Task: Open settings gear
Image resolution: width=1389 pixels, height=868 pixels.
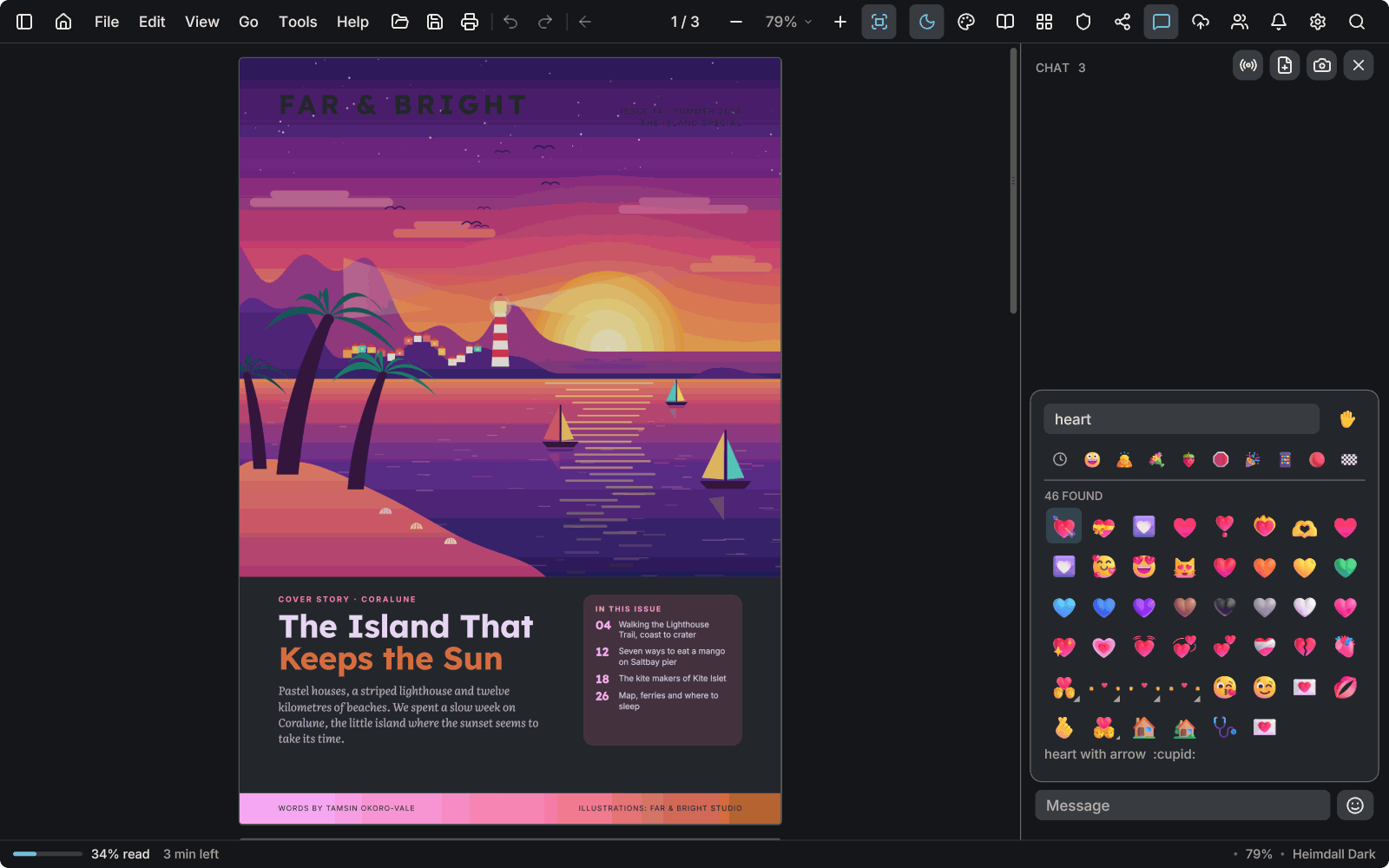Action: 1318,22
